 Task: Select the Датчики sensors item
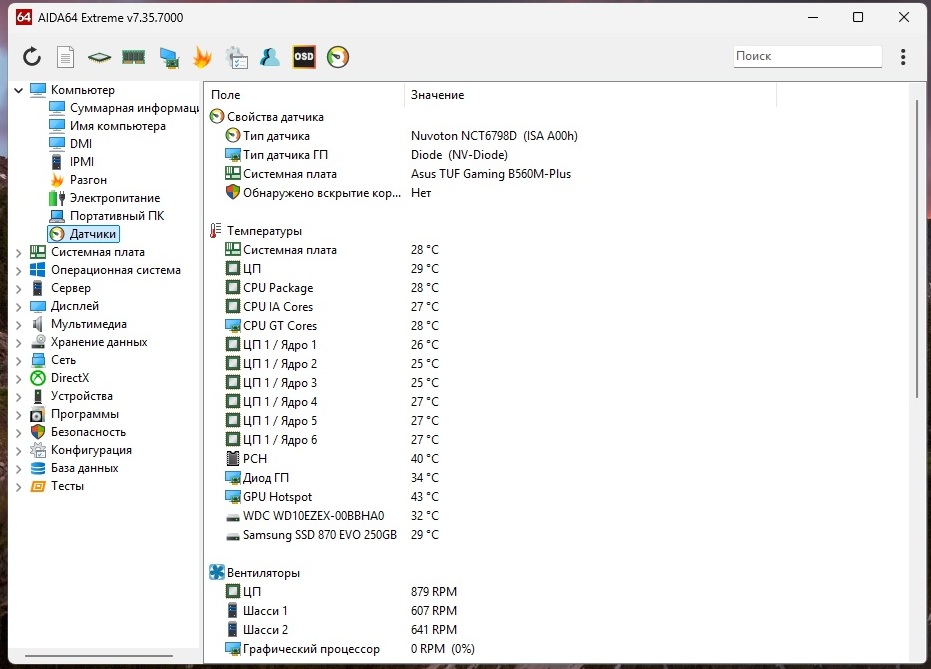[84, 234]
